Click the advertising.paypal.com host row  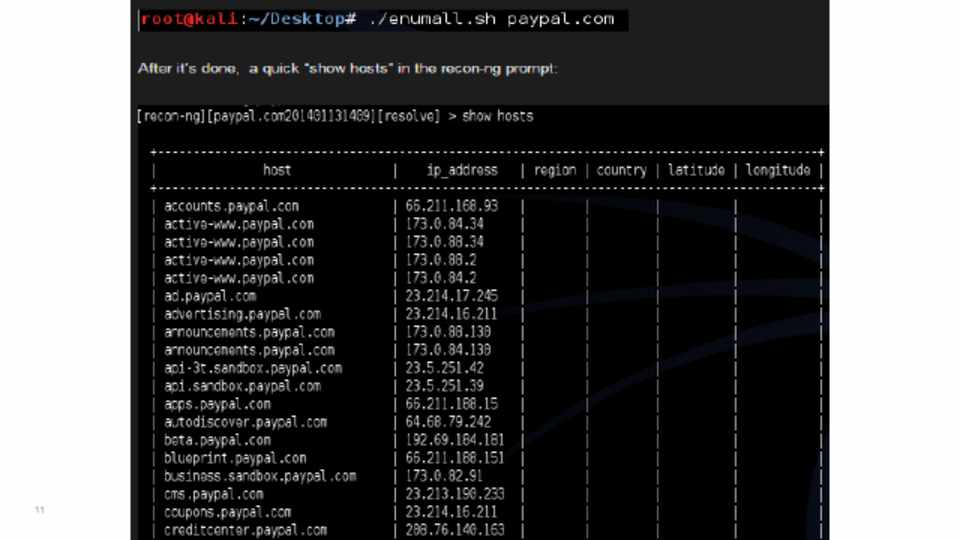pyautogui.click(x=242, y=314)
